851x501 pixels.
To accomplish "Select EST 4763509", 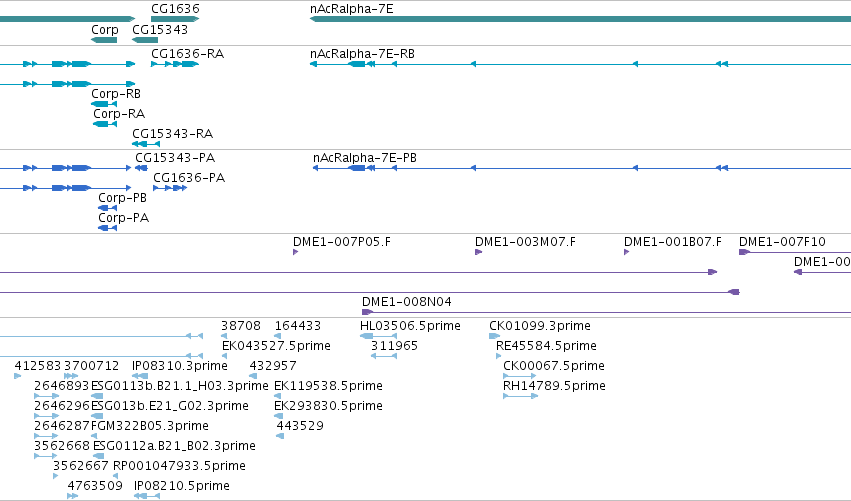I will (95, 486).
